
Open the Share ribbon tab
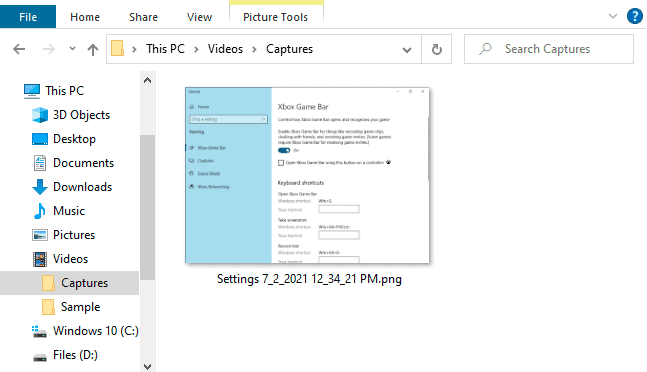(x=143, y=17)
